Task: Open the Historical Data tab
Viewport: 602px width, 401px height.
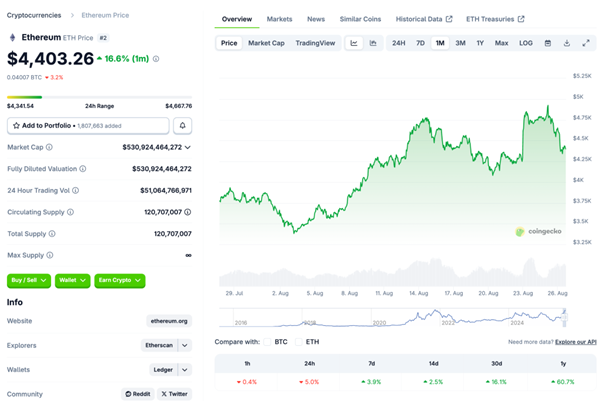Action: [x=424, y=19]
